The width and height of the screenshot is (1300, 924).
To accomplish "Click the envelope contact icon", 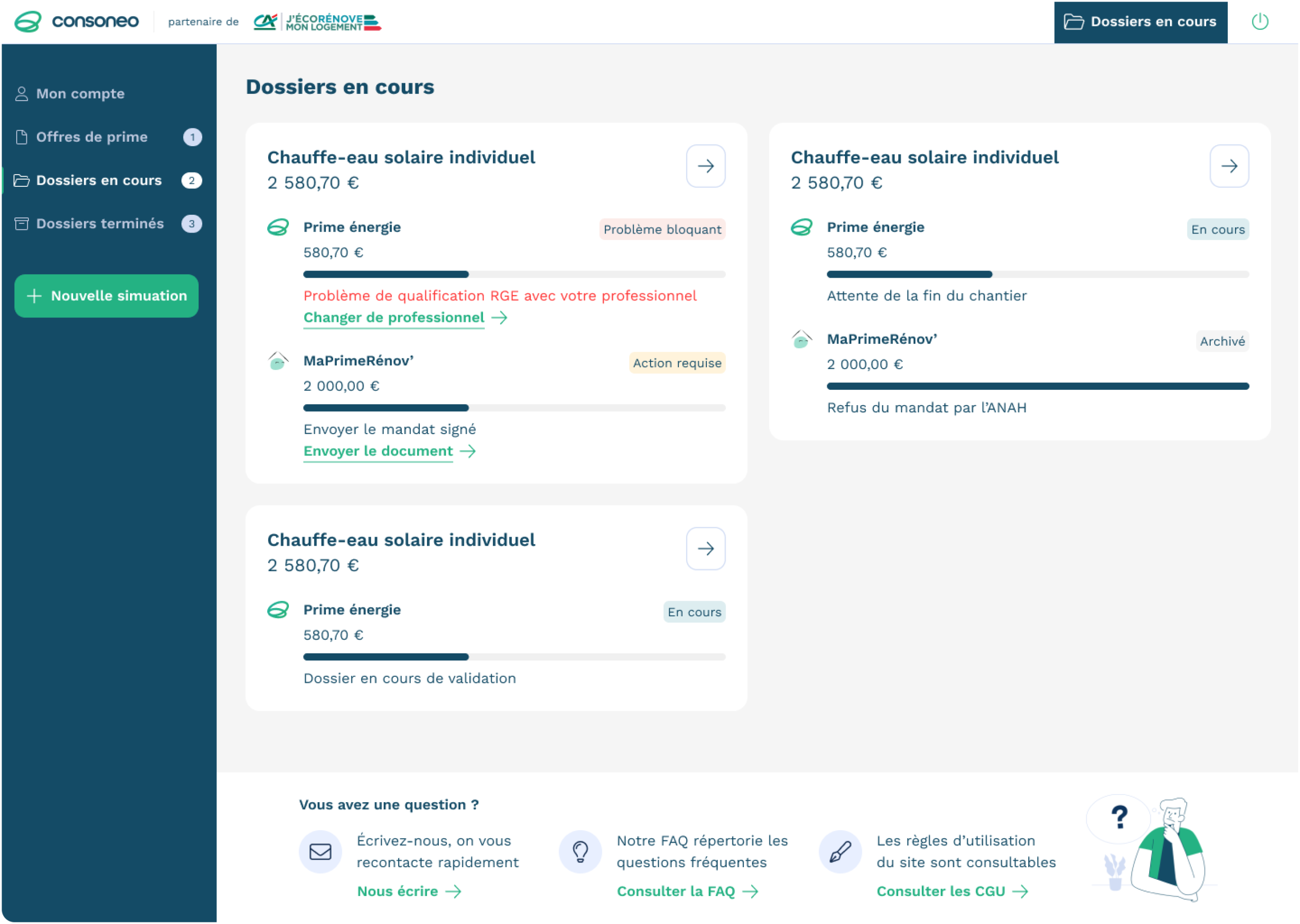I will [320, 852].
